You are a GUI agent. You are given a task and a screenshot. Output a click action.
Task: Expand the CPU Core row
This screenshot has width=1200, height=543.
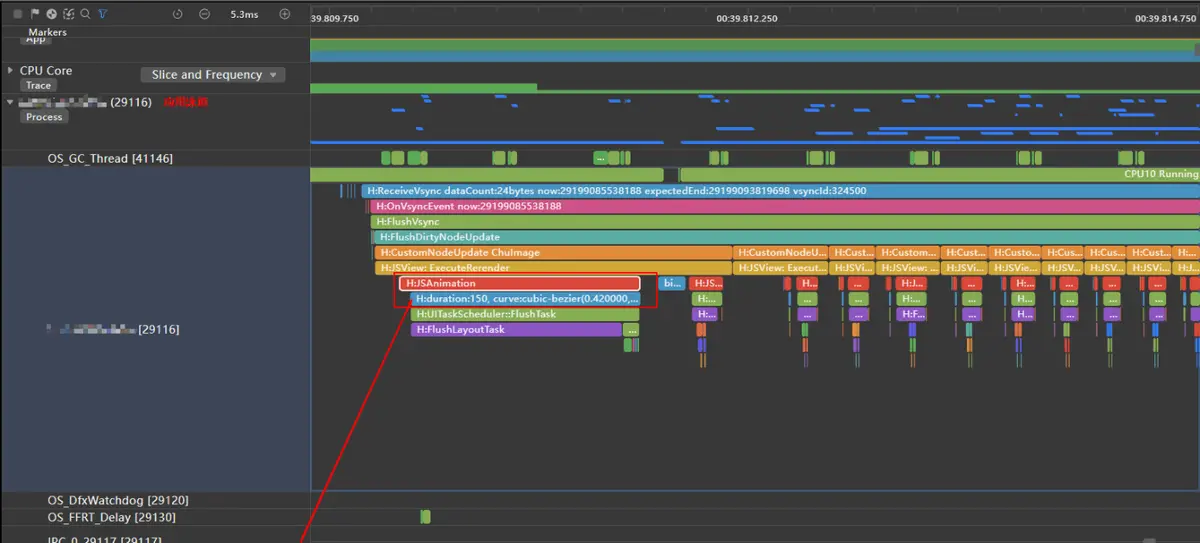(x=10, y=71)
